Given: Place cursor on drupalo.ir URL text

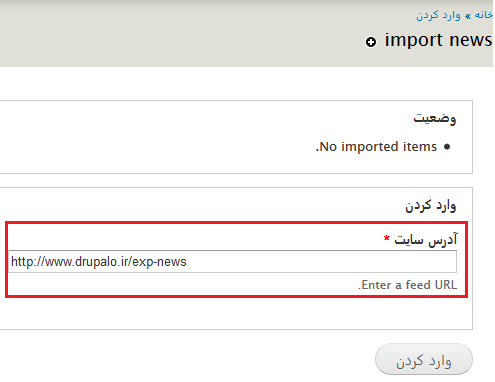Looking at the screenshot, I should (x=99, y=262).
